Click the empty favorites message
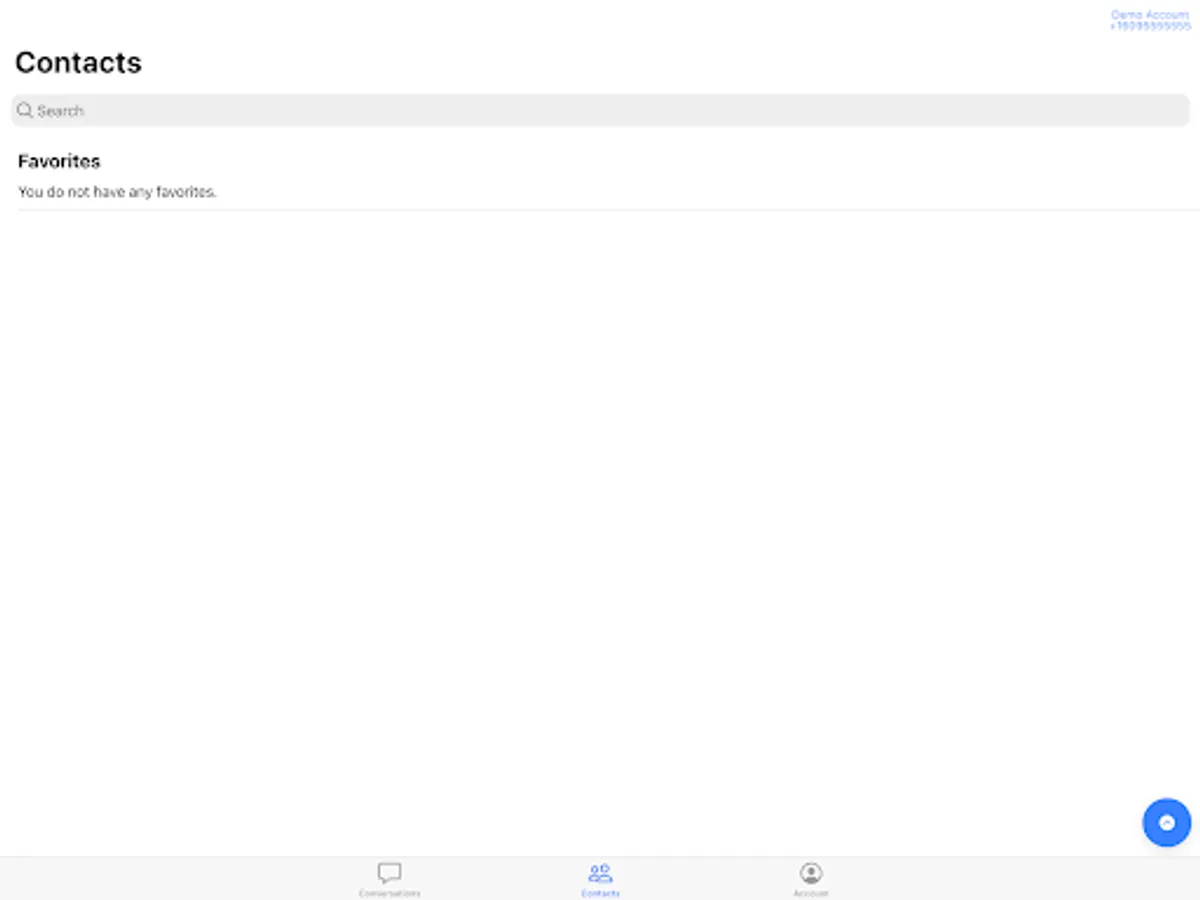 [117, 191]
